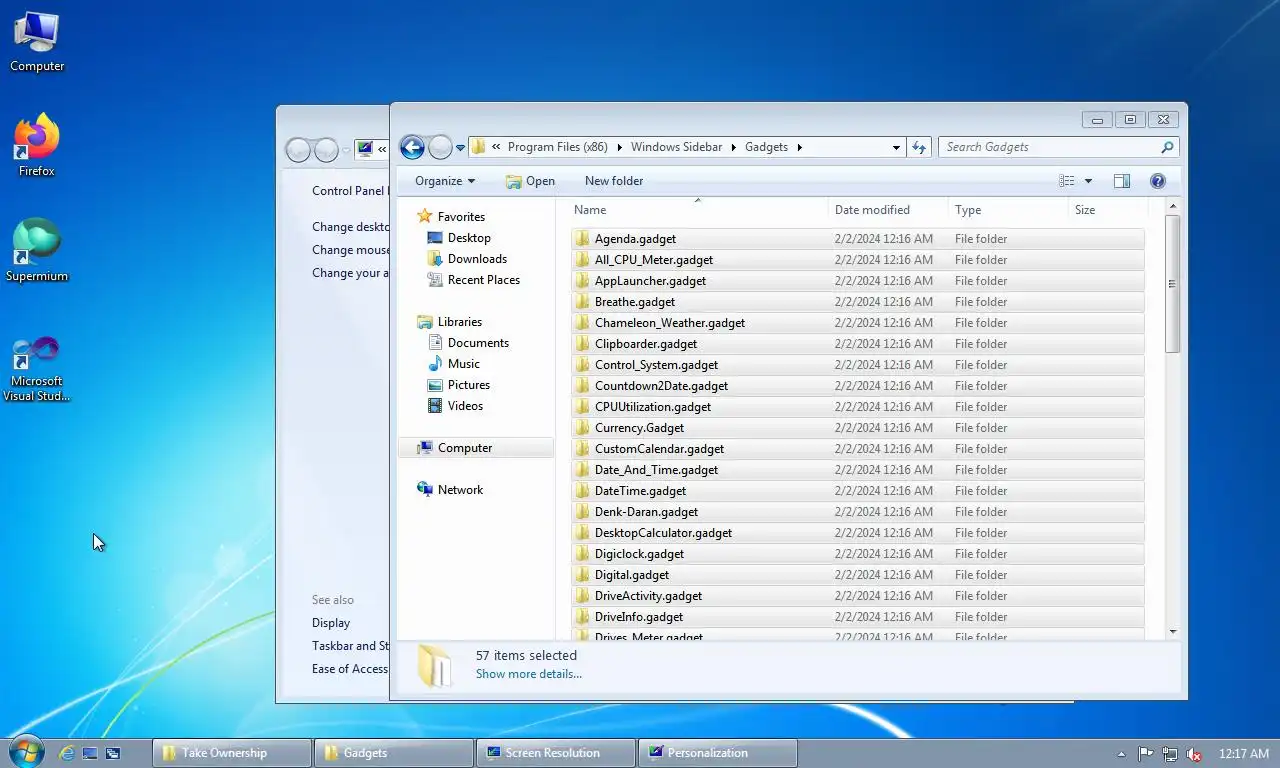Select Countdown2Date.gadget folder
The image size is (1280, 768).
(x=858, y=386)
